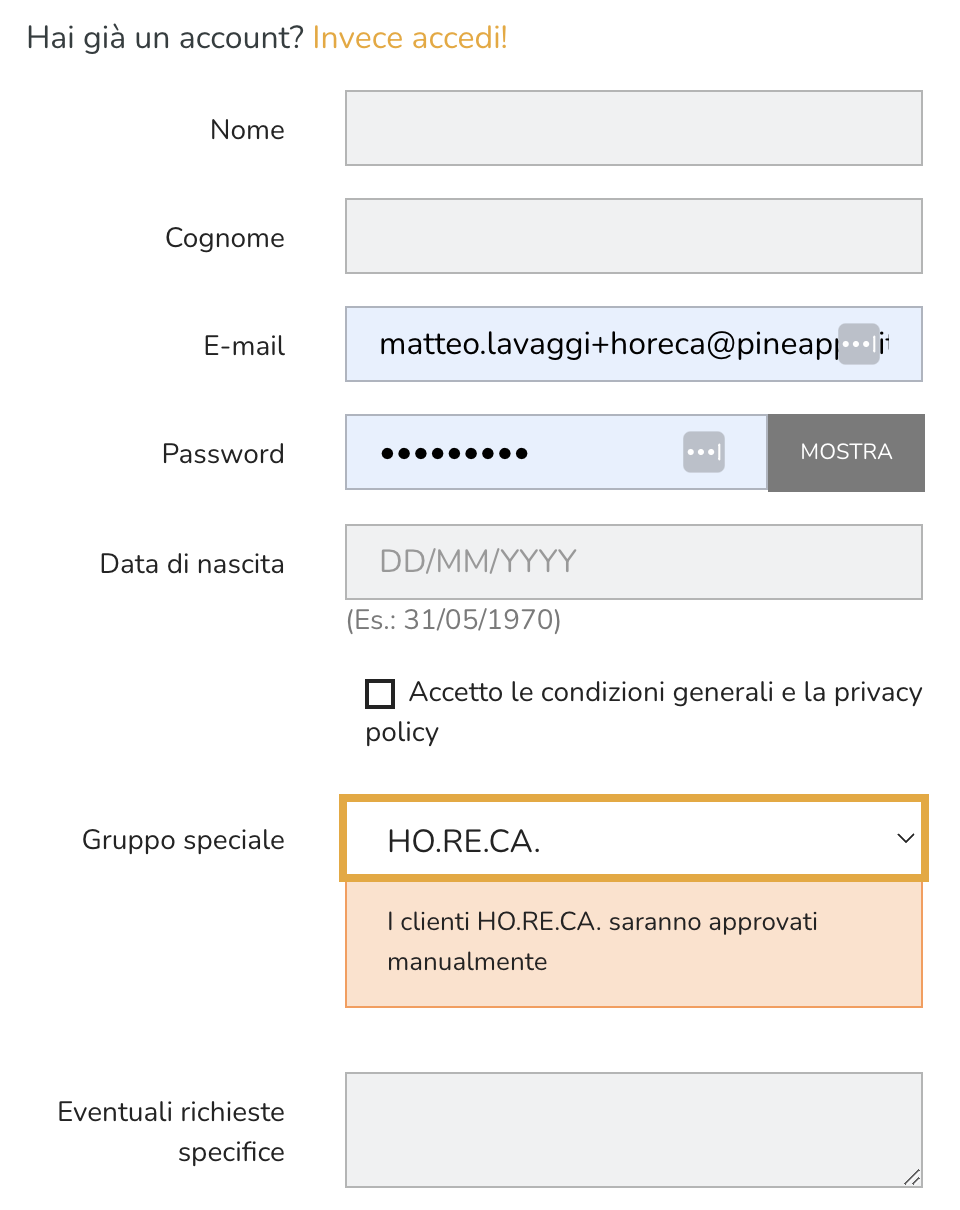Viewport: 960px width, 1210px height.
Task: Click inside the Password field
Action: 556,452
